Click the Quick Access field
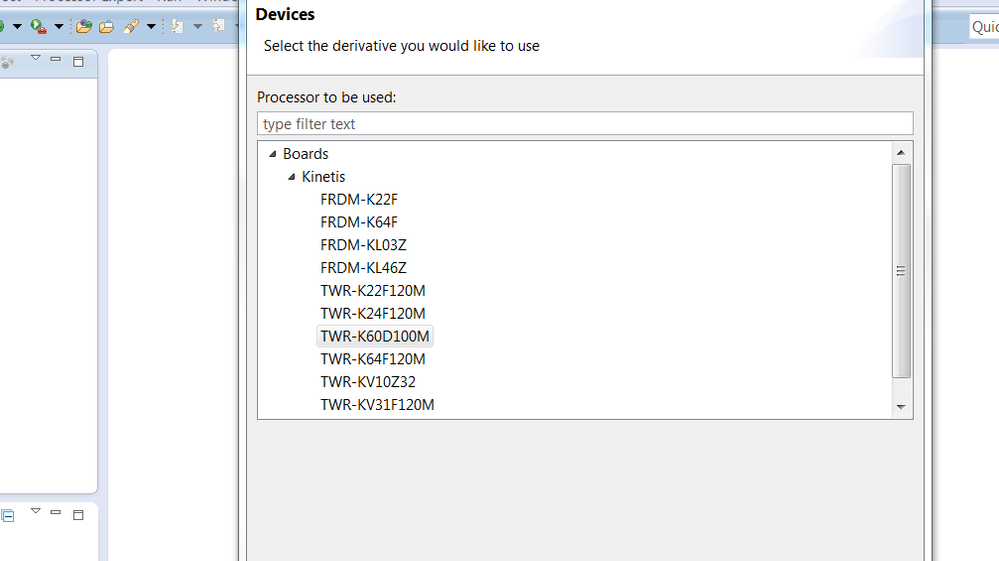The image size is (999, 561). coord(984,27)
